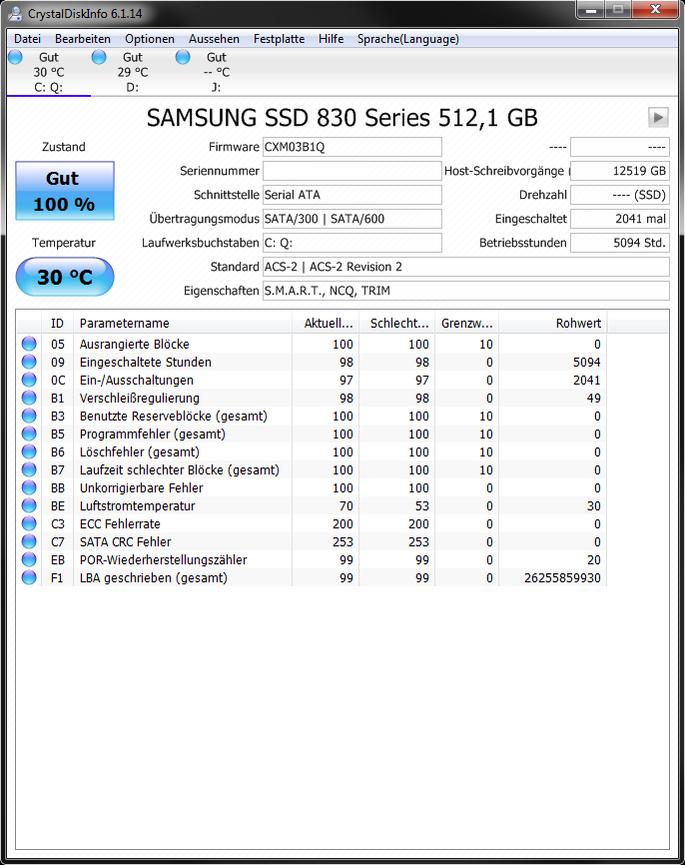
Task: Click the empty Seriennummer field
Action: tap(352, 171)
